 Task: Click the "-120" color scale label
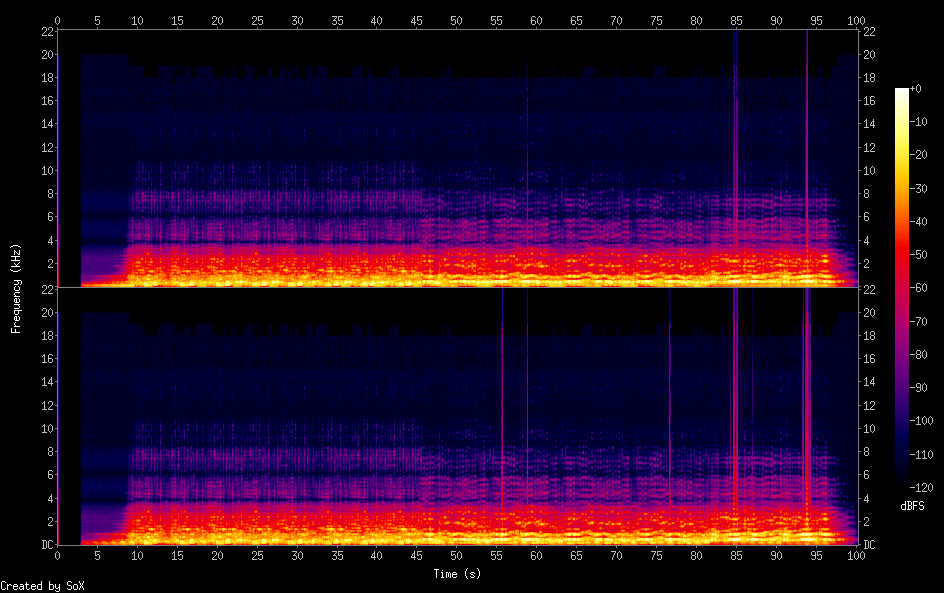pyautogui.click(x=921, y=488)
